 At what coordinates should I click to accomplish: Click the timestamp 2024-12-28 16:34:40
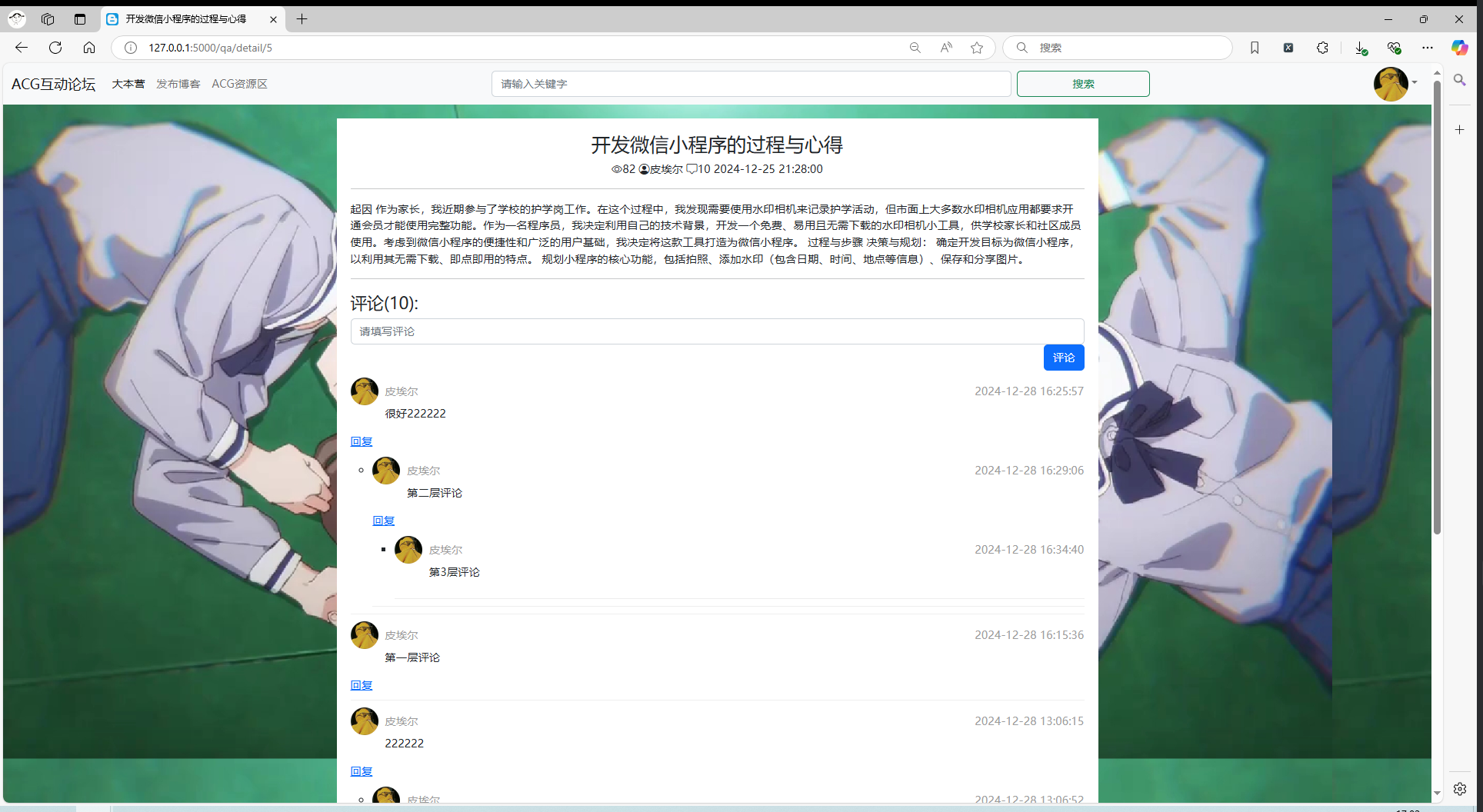pyautogui.click(x=1029, y=550)
